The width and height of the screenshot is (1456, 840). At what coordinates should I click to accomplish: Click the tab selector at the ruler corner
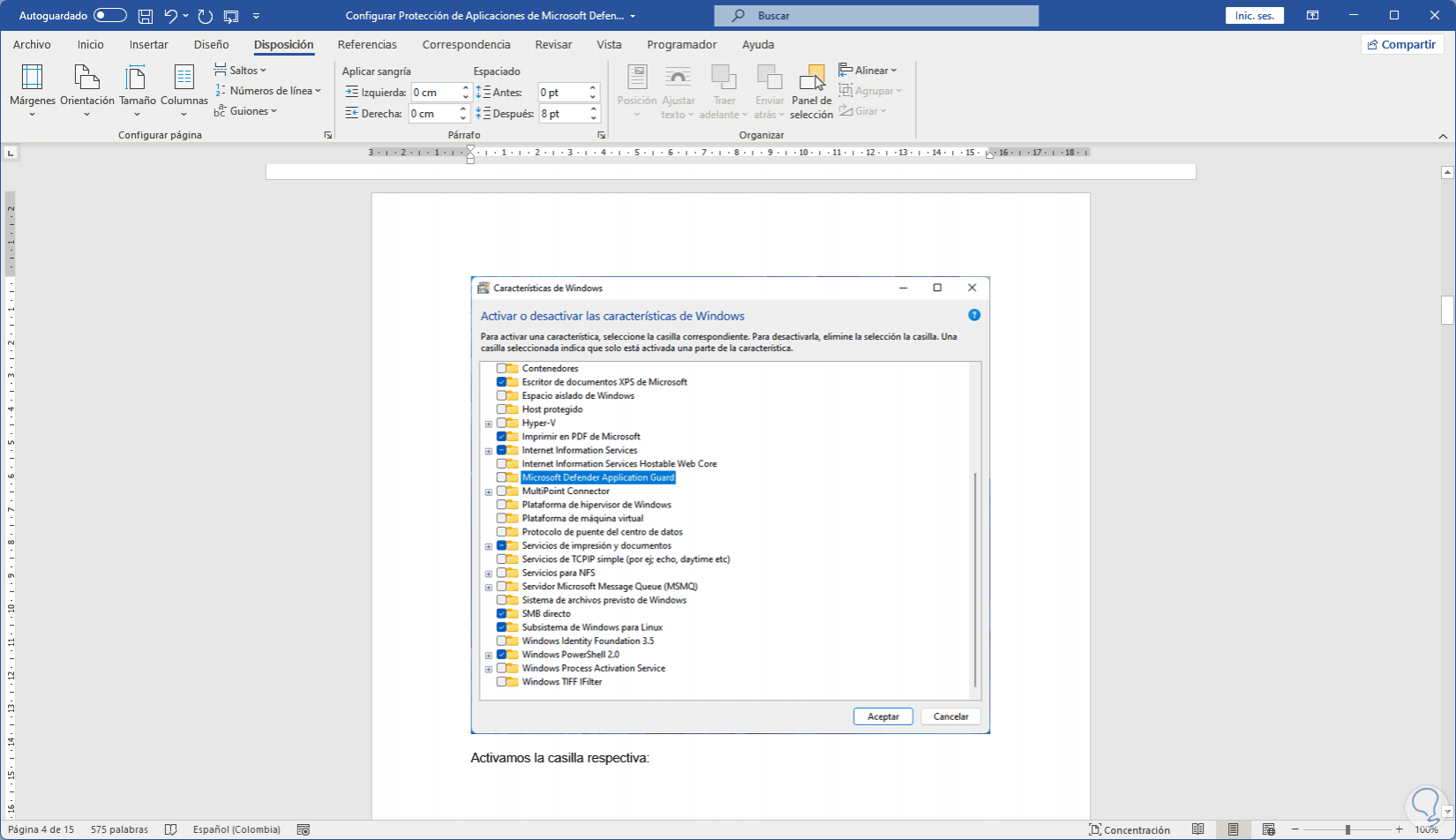[x=11, y=153]
